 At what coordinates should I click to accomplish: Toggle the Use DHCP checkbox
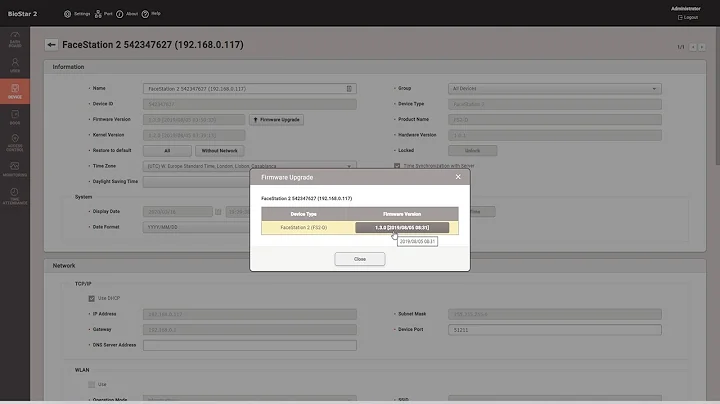91,298
